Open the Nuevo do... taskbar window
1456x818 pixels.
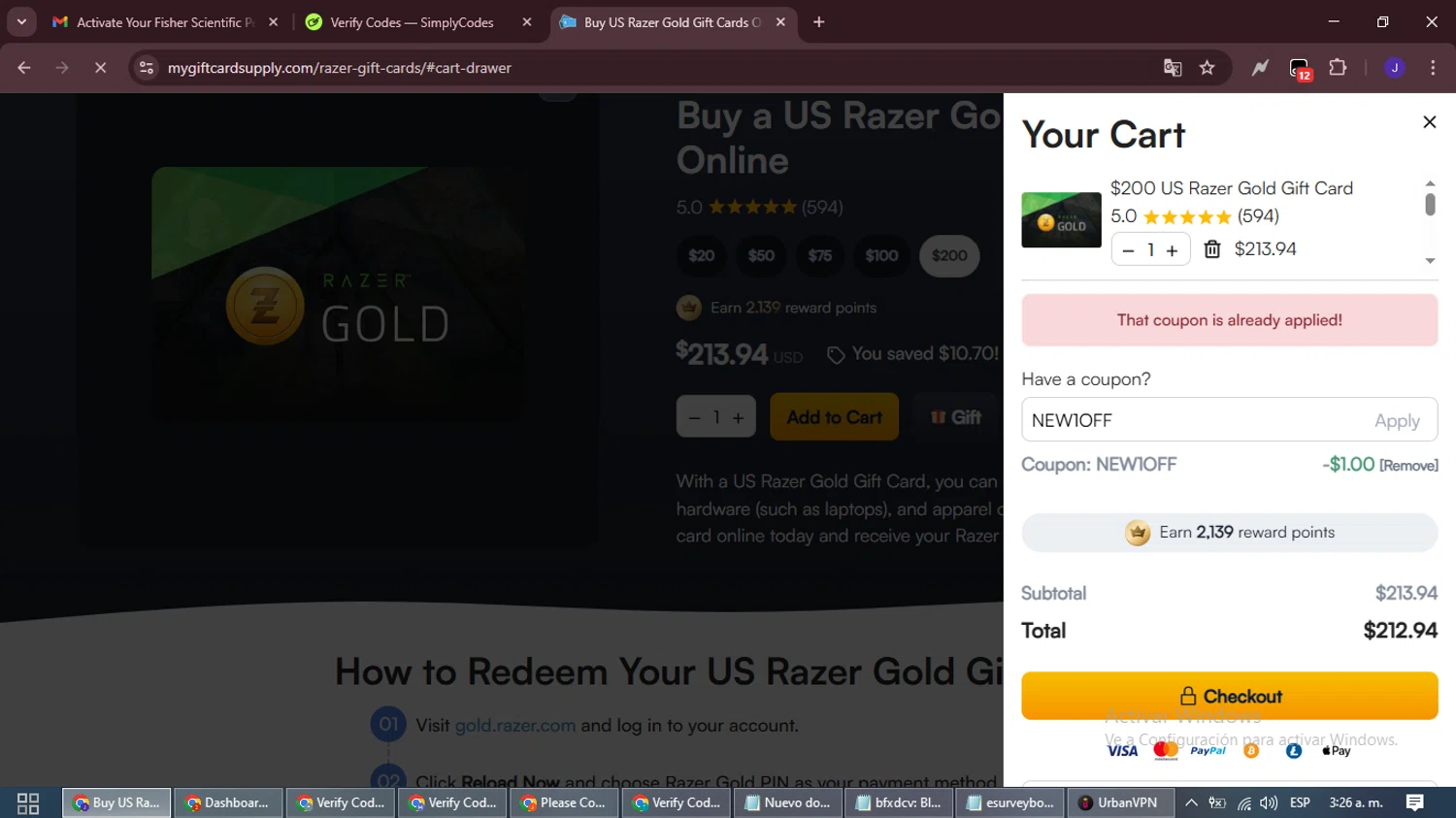coord(788,803)
